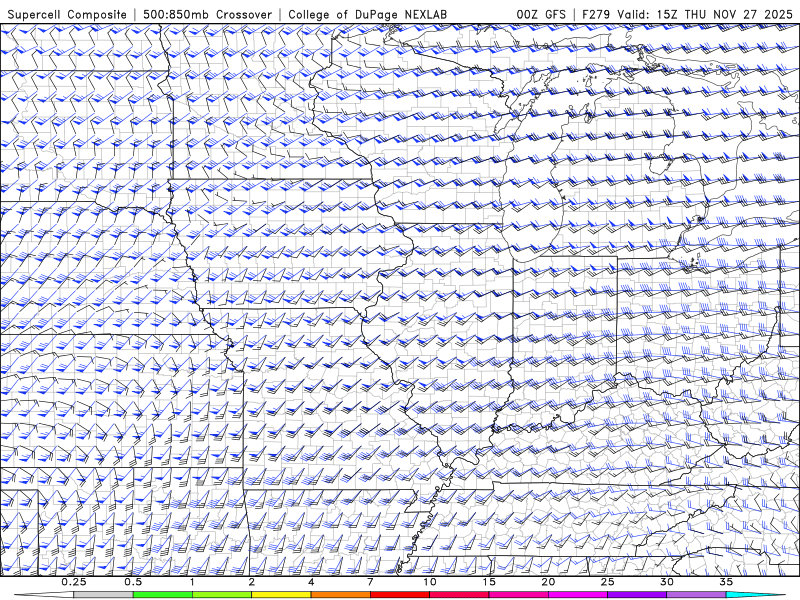Select the white arrow color bar end
Image resolution: width=800 pixels, height=600 pixels.
[44, 595]
